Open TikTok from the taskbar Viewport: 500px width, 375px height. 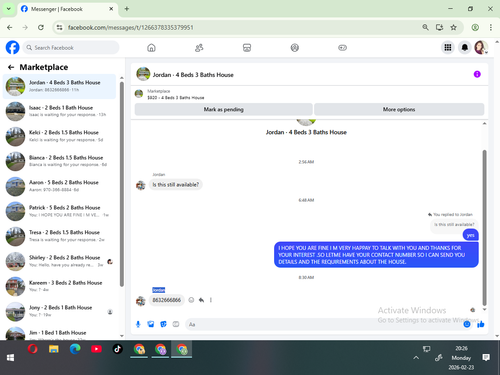(117, 349)
